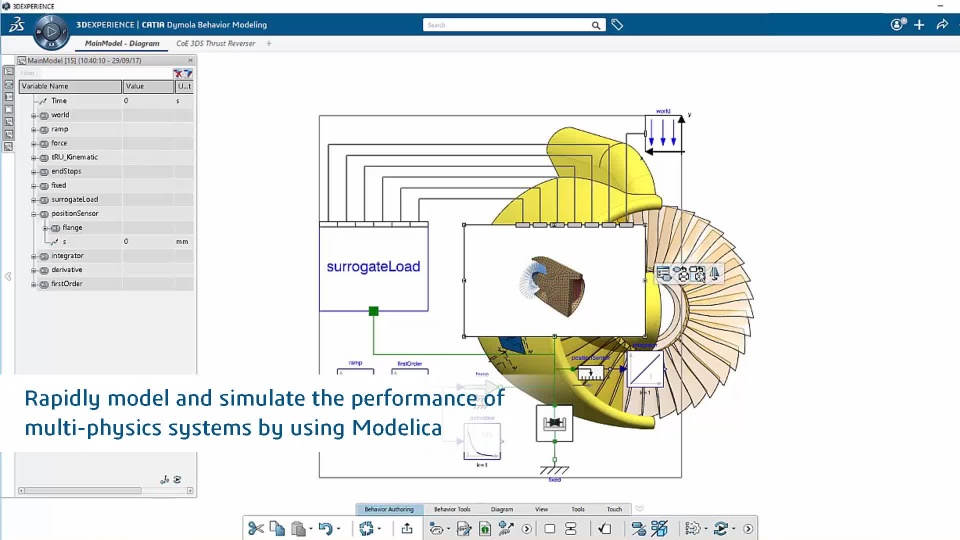Click the share arrow icon in top bar
Viewport: 960px width, 540px height.
[x=942, y=24]
